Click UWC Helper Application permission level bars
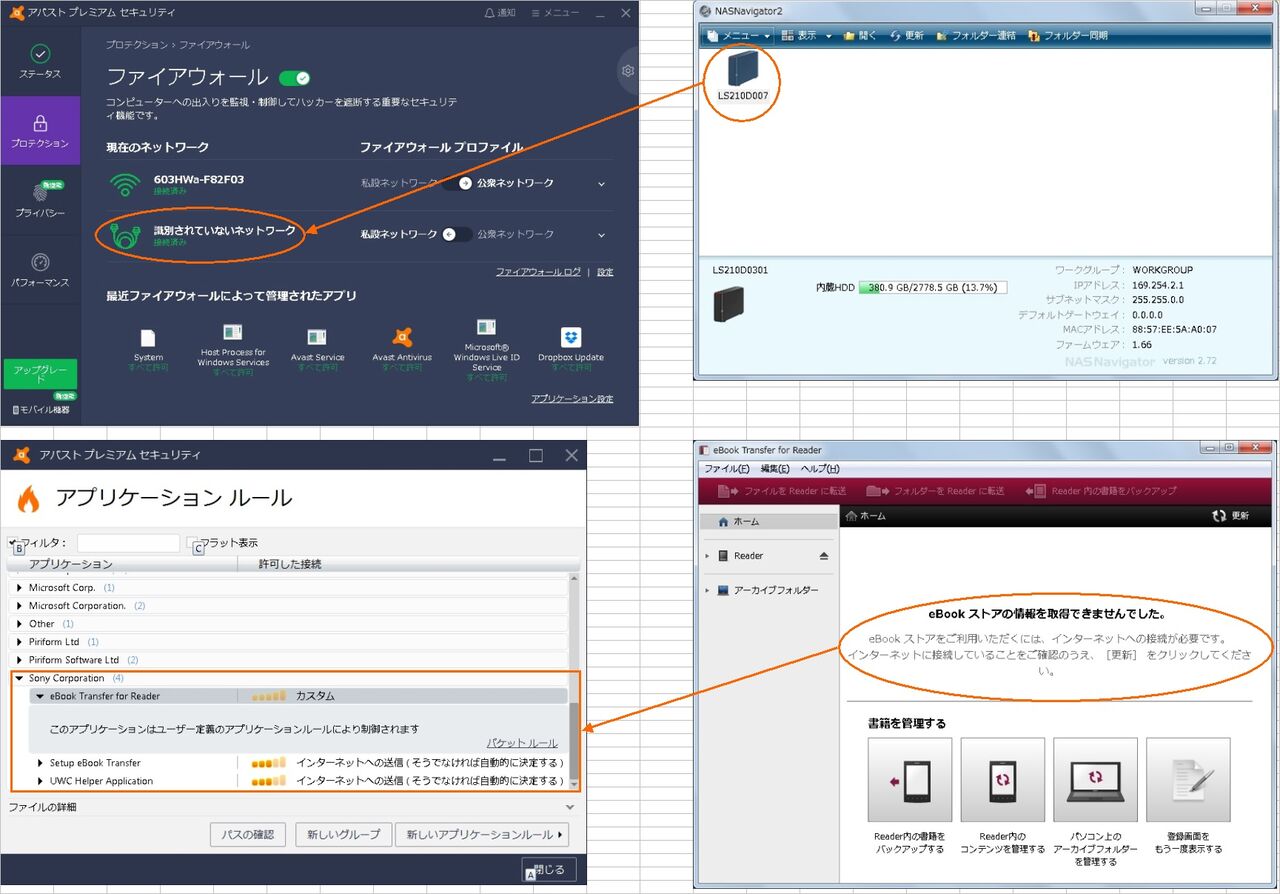The width and height of the screenshot is (1280, 894). coord(268,781)
